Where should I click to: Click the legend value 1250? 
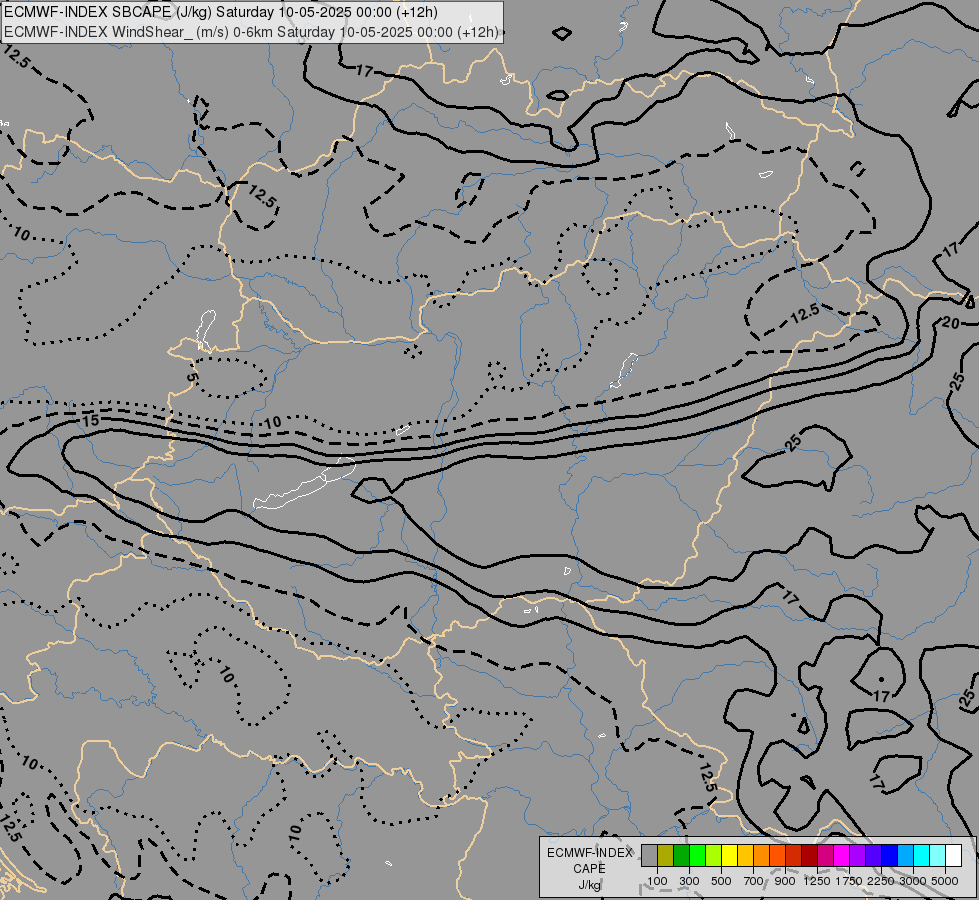[x=817, y=881]
